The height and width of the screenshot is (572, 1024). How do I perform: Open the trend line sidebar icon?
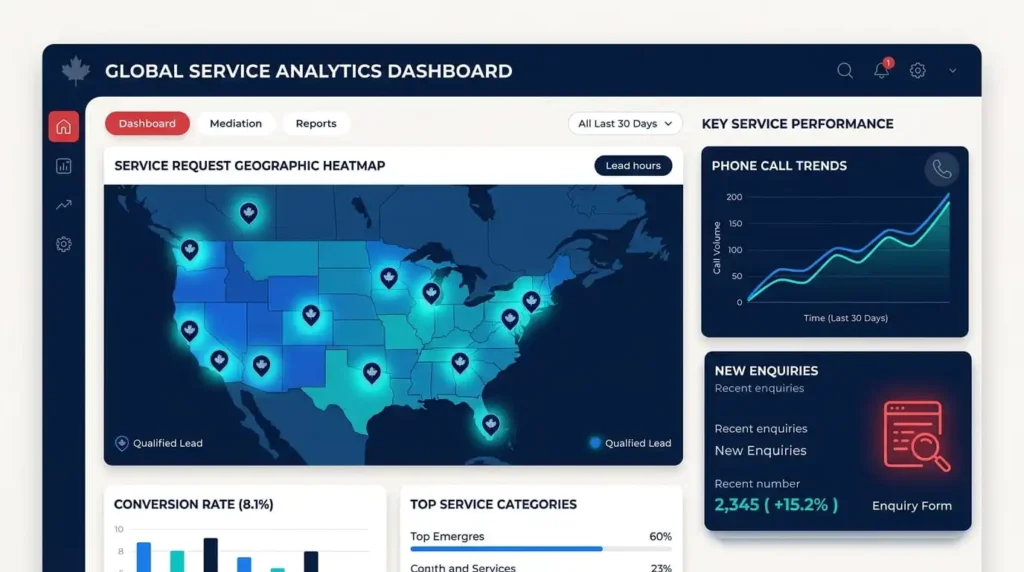(x=63, y=205)
